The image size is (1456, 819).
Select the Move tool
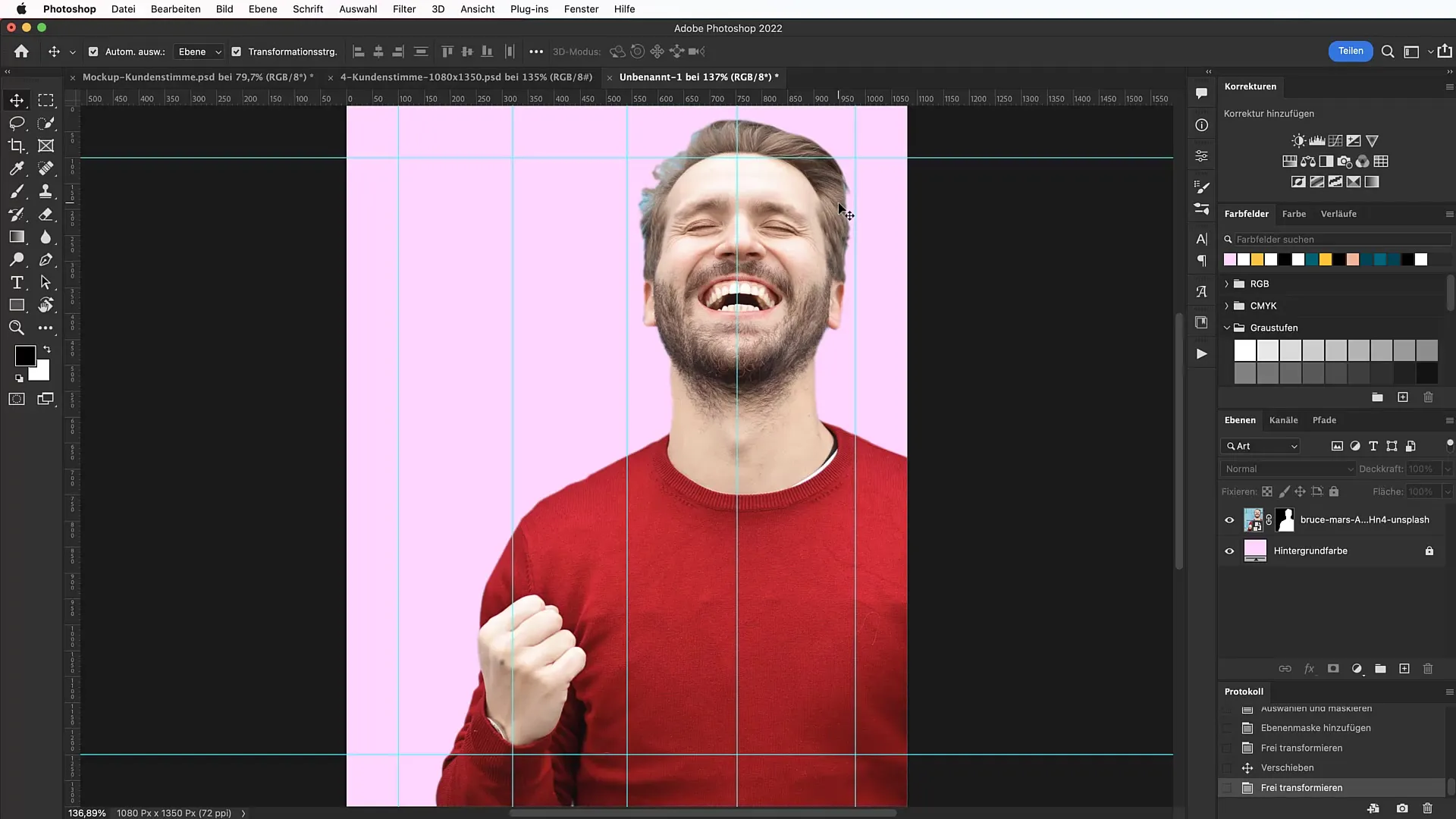(x=16, y=100)
